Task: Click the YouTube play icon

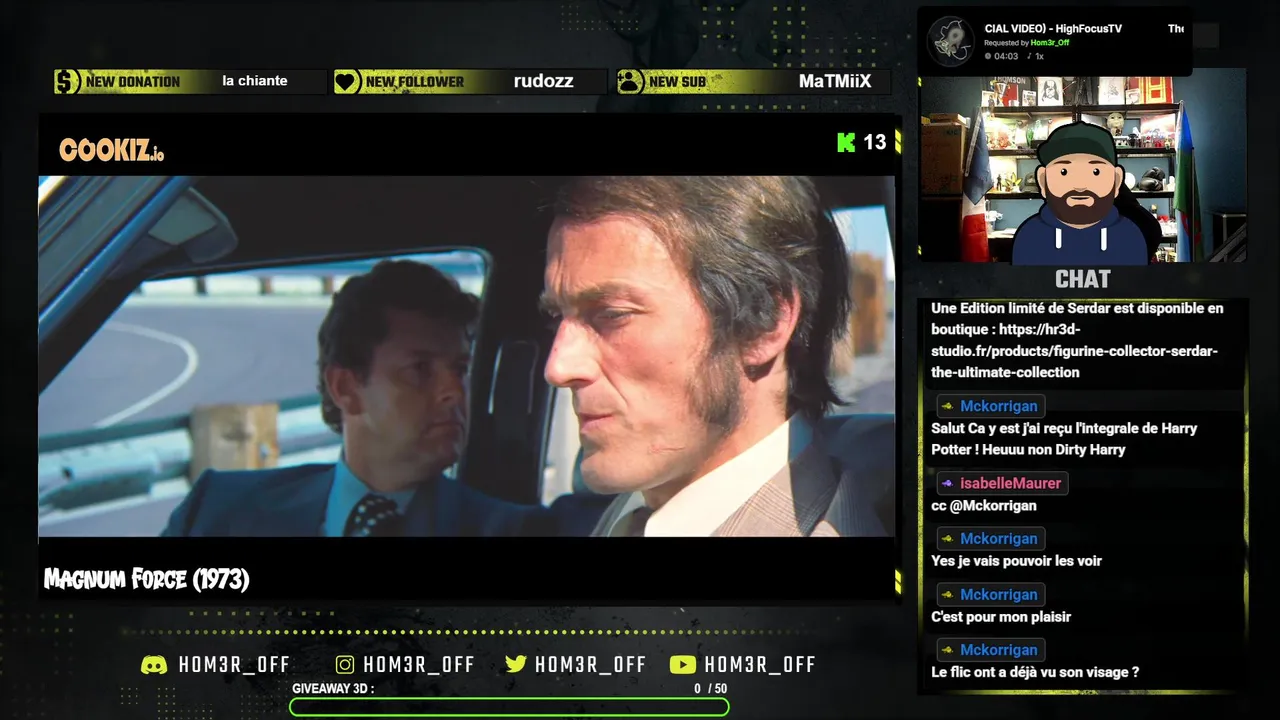Action: (683, 665)
